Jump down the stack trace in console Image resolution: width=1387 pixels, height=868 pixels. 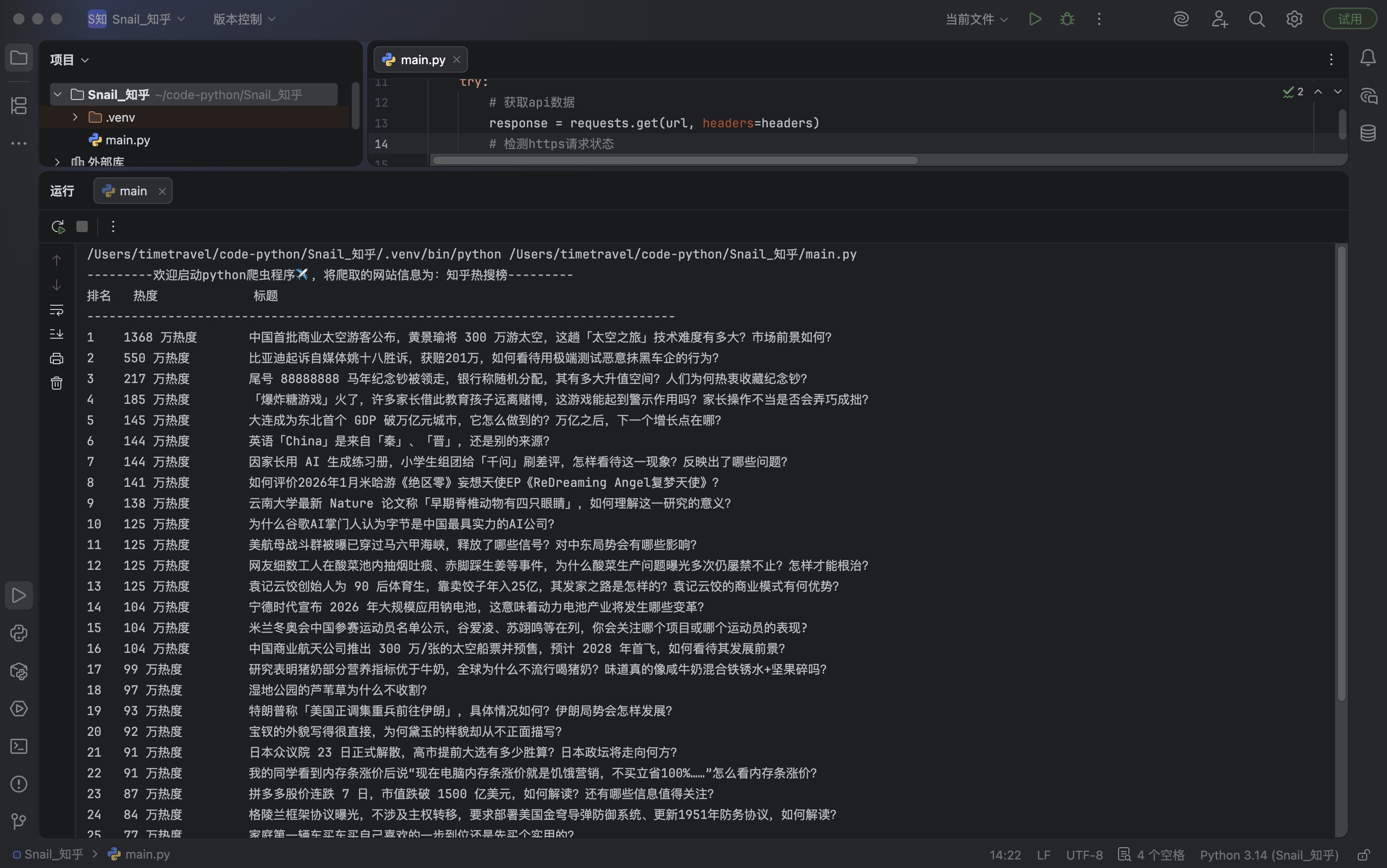(x=56, y=285)
